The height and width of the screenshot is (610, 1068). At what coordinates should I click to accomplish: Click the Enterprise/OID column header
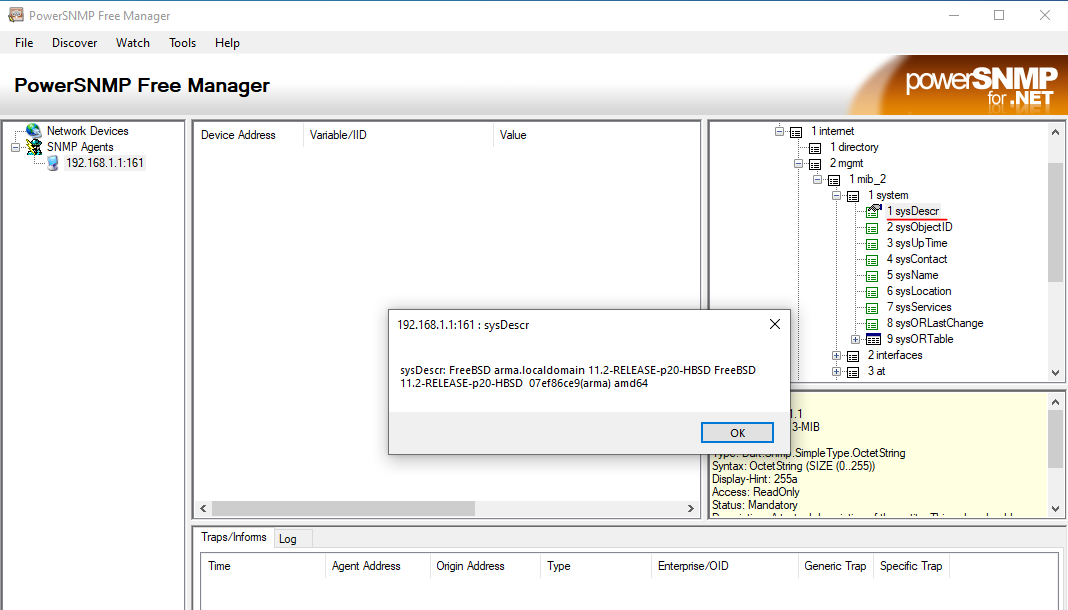[725, 566]
